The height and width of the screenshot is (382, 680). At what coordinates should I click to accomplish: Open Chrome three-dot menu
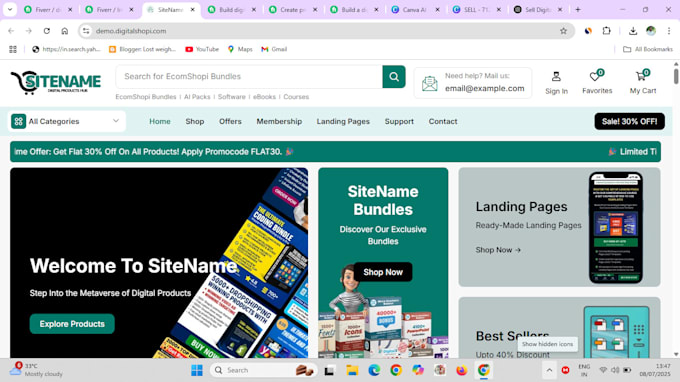(669, 31)
